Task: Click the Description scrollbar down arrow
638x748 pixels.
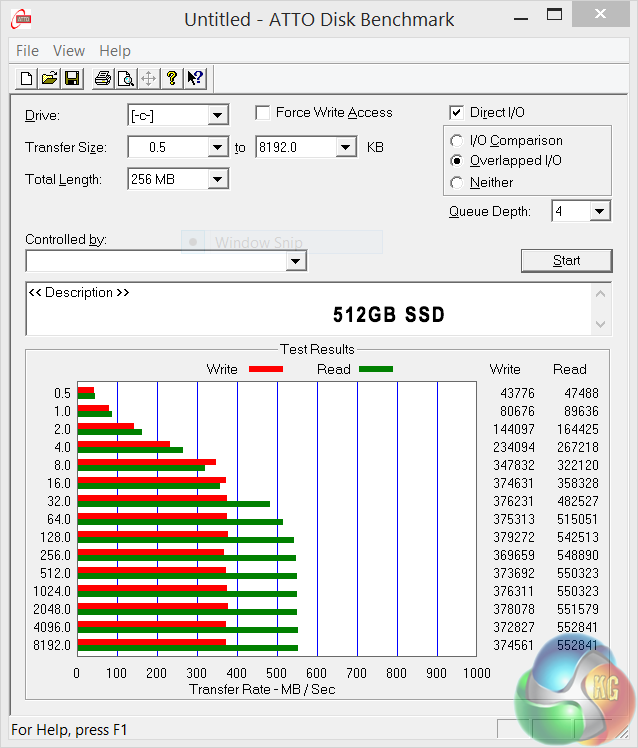Action: click(x=600, y=325)
